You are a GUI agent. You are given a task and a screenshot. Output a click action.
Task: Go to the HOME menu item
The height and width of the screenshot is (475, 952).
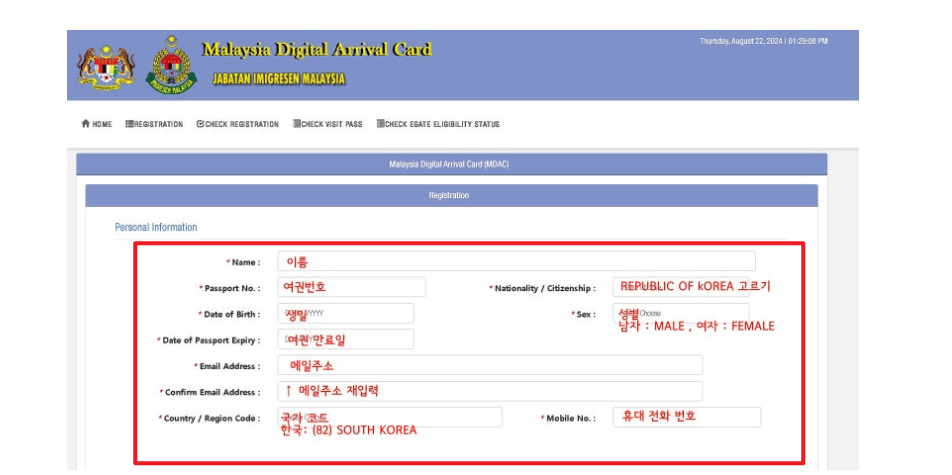point(97,124)
